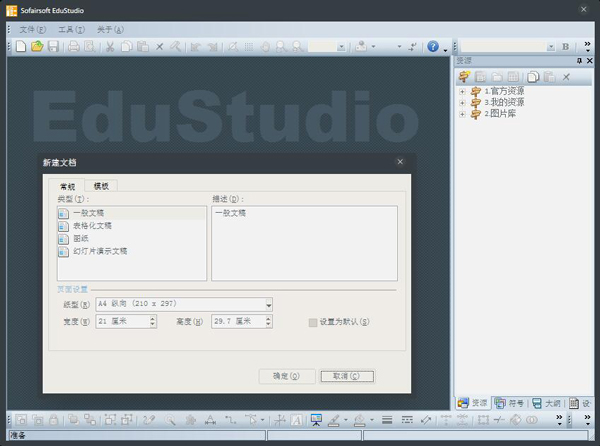
Task: Open the dropdown arrow beside line color icon
Action: (346, 420)
